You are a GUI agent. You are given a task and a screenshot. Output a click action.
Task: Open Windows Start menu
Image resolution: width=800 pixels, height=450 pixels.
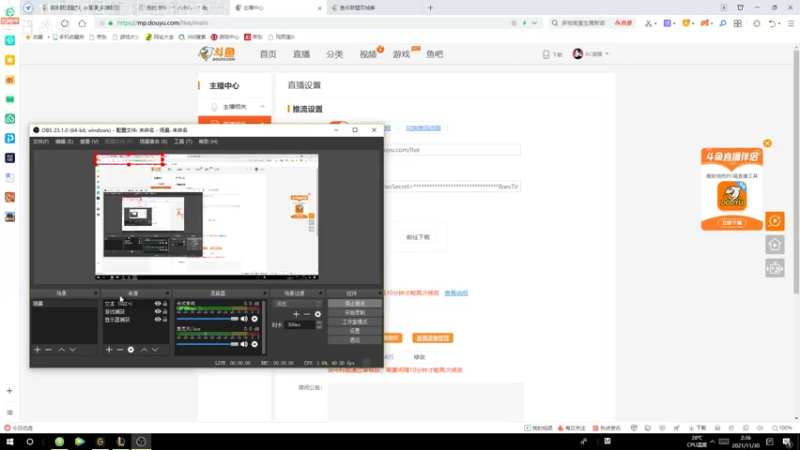(10, 442)
